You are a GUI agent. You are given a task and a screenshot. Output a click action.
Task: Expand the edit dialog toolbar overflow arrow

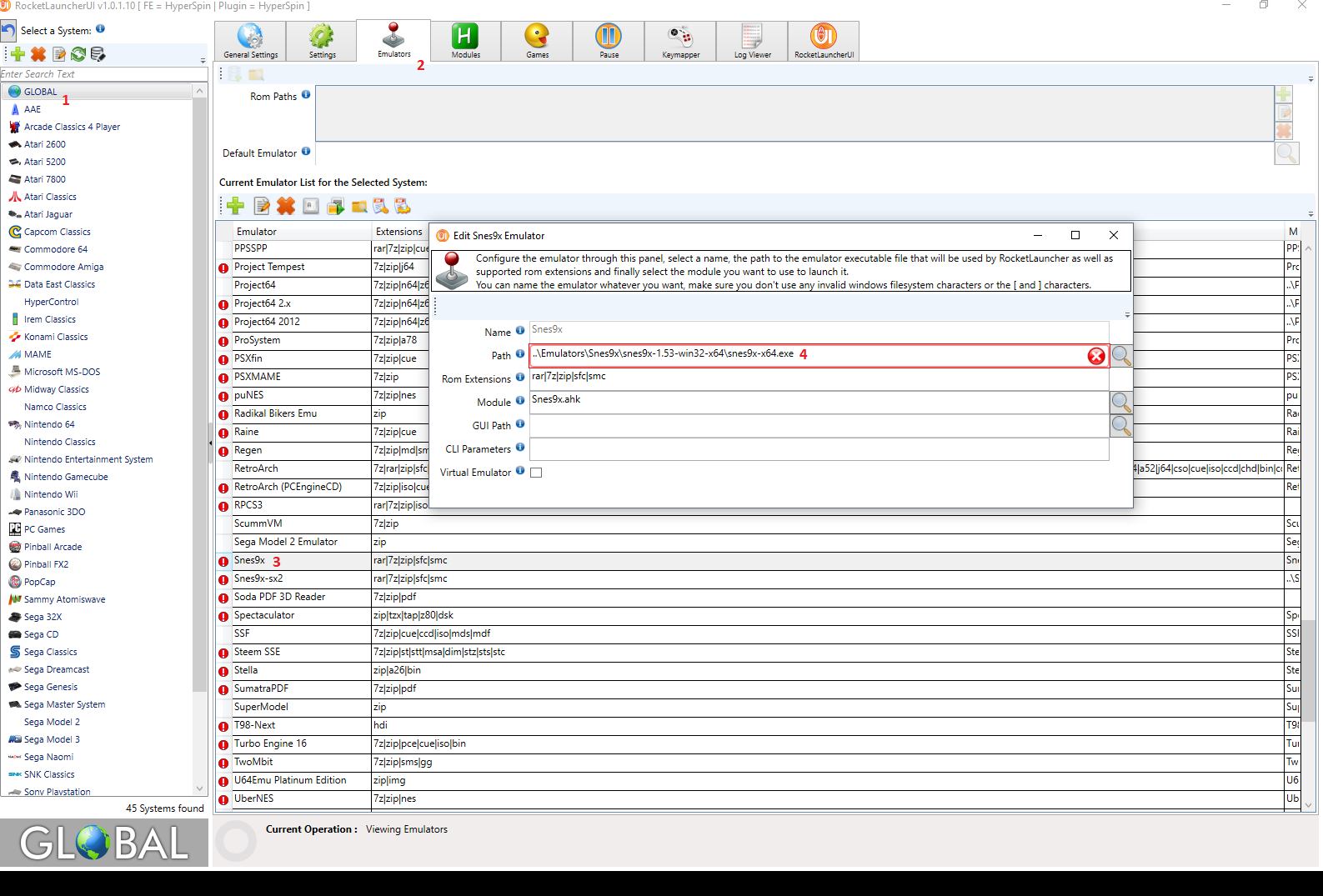click(1127, 315)
